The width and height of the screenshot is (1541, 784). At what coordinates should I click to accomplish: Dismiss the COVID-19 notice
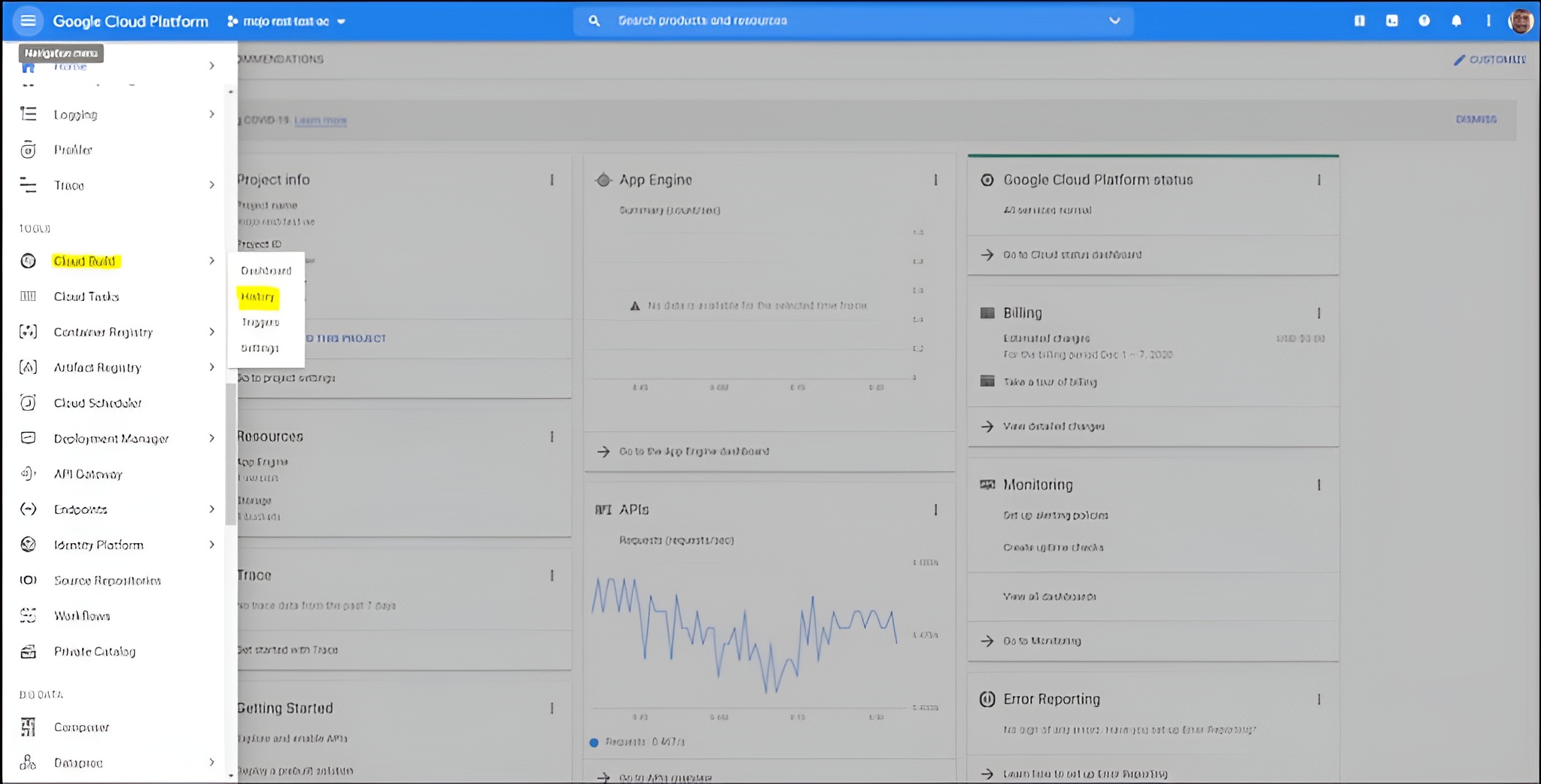tap(1475, 119)
